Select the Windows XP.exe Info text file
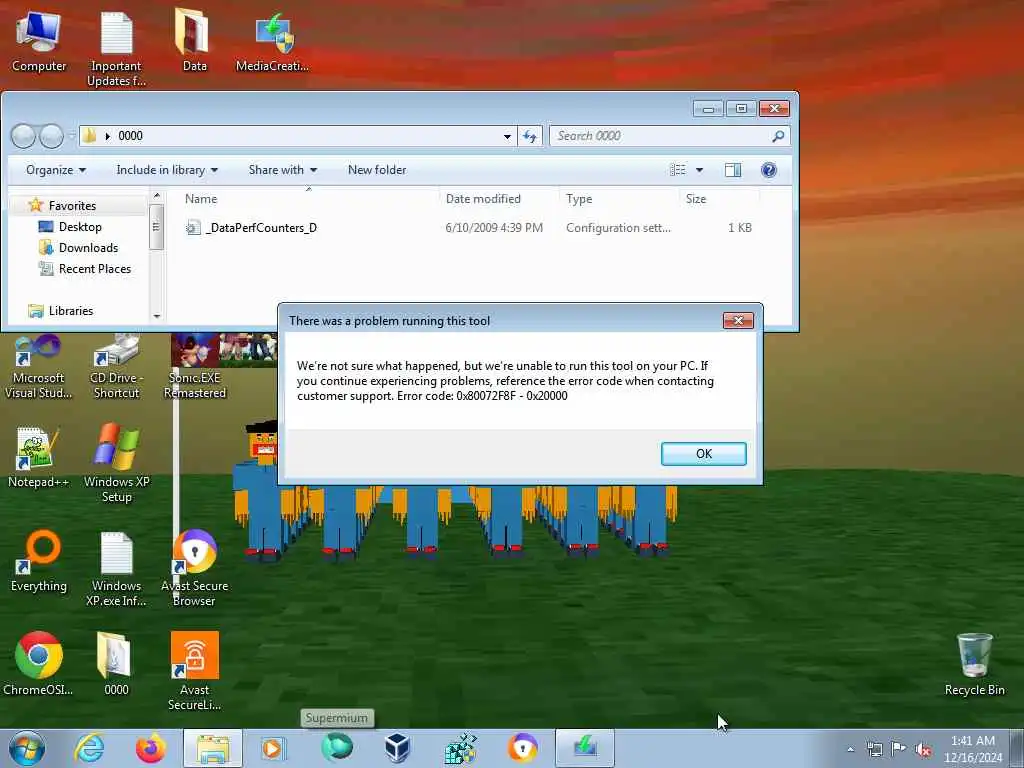1024x768 pixels. [x=116, y=569]
